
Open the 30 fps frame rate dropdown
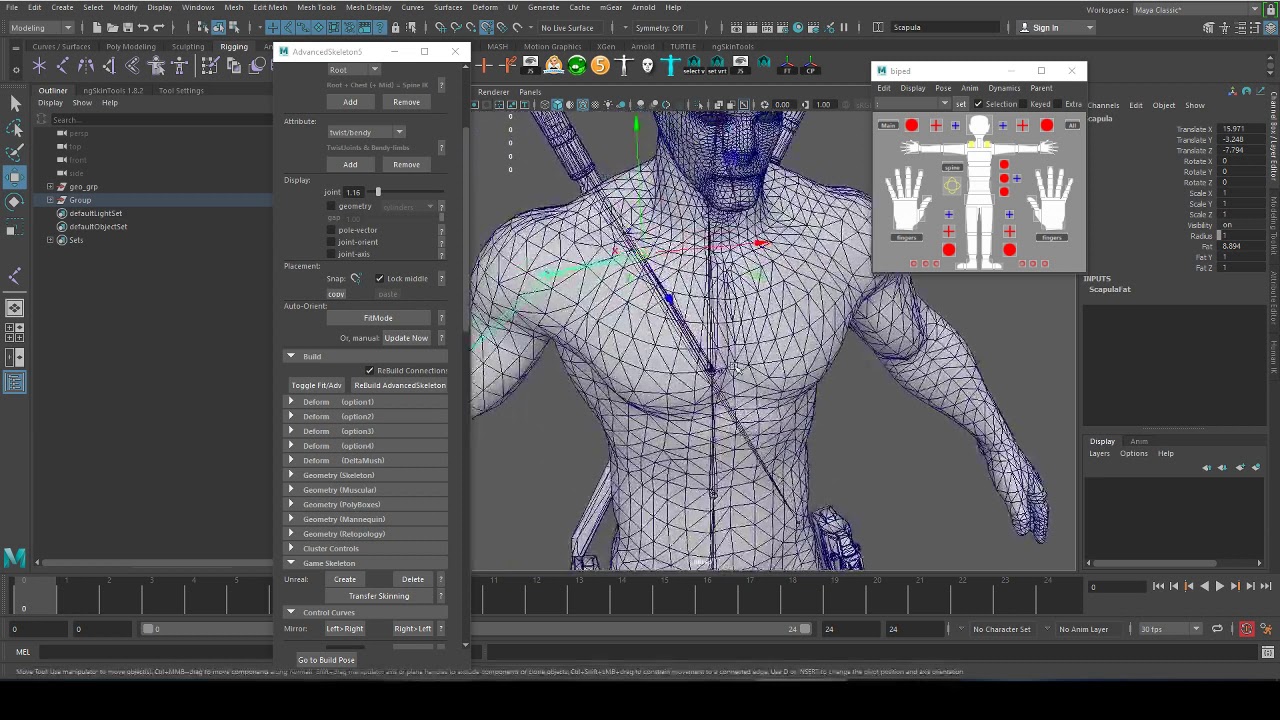[1171, 629]
